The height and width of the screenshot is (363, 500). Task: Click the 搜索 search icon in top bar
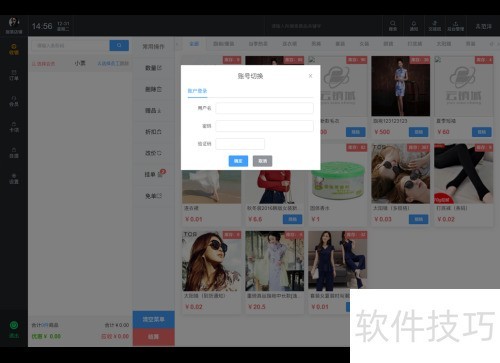pyautogui.click(x=393, y=26)
